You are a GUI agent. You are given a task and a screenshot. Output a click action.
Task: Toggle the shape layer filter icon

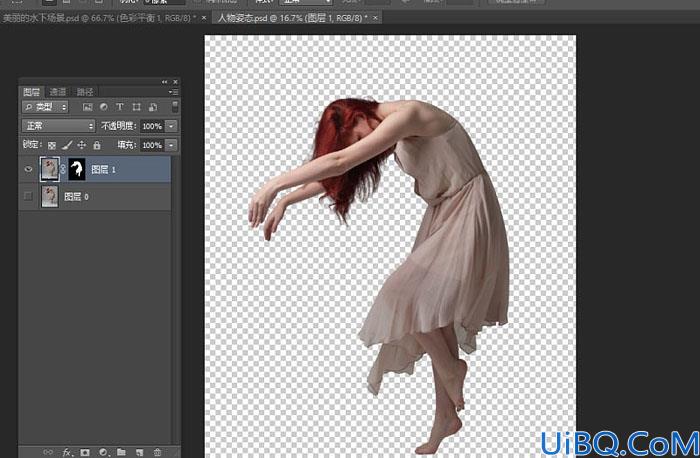pos(137,107)
